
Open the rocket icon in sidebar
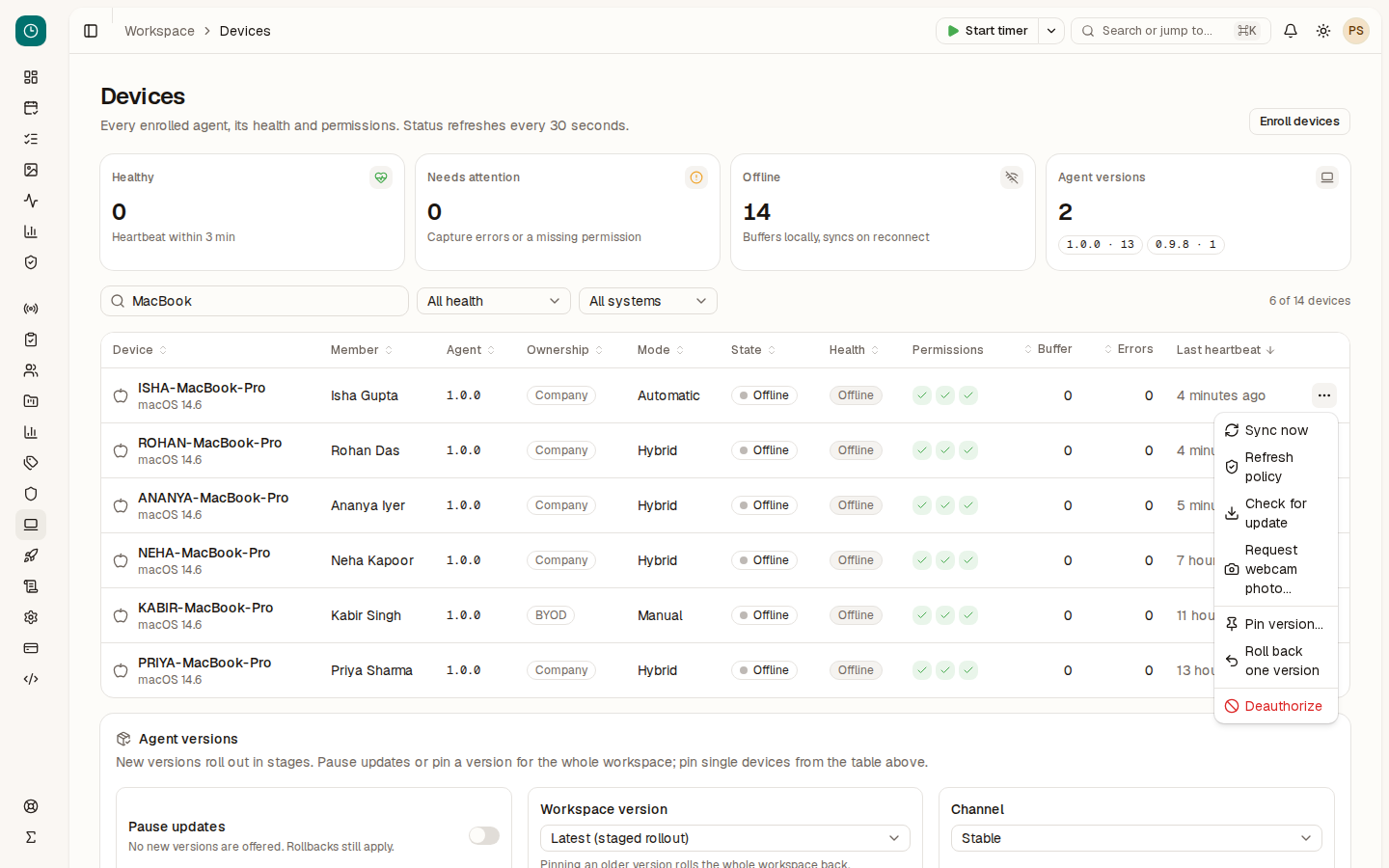click(x=31, y=556)
